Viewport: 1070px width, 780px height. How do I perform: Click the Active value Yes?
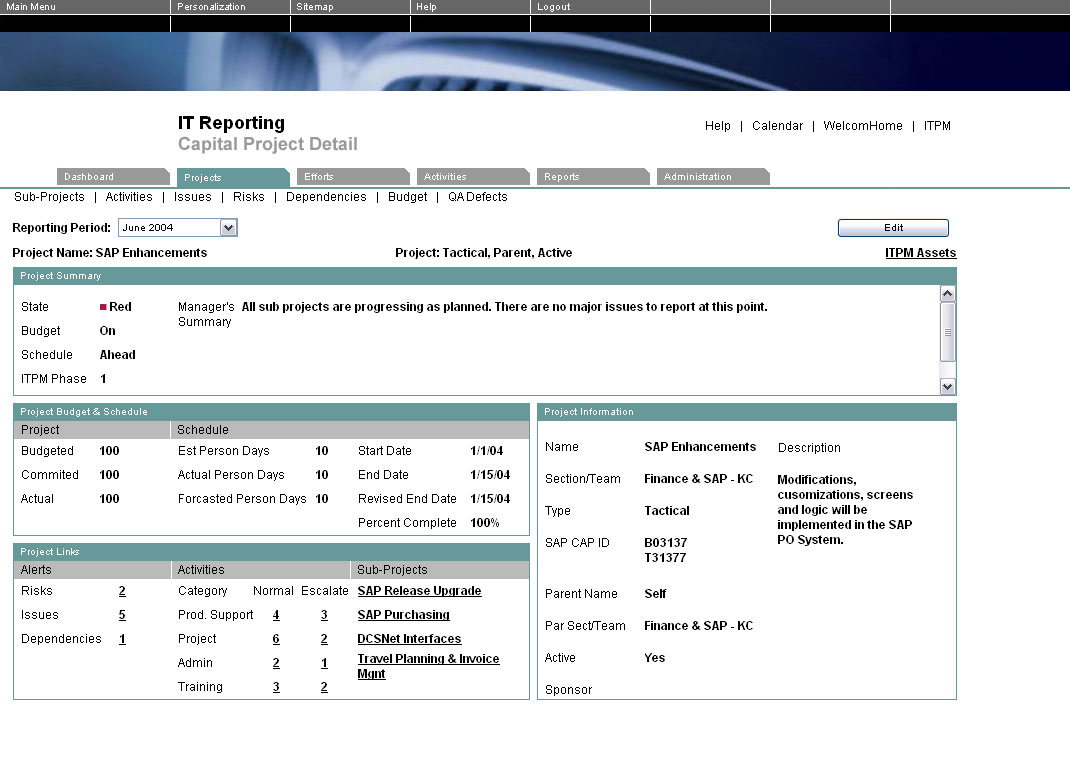pyautogui.click(x=654, y=658)
